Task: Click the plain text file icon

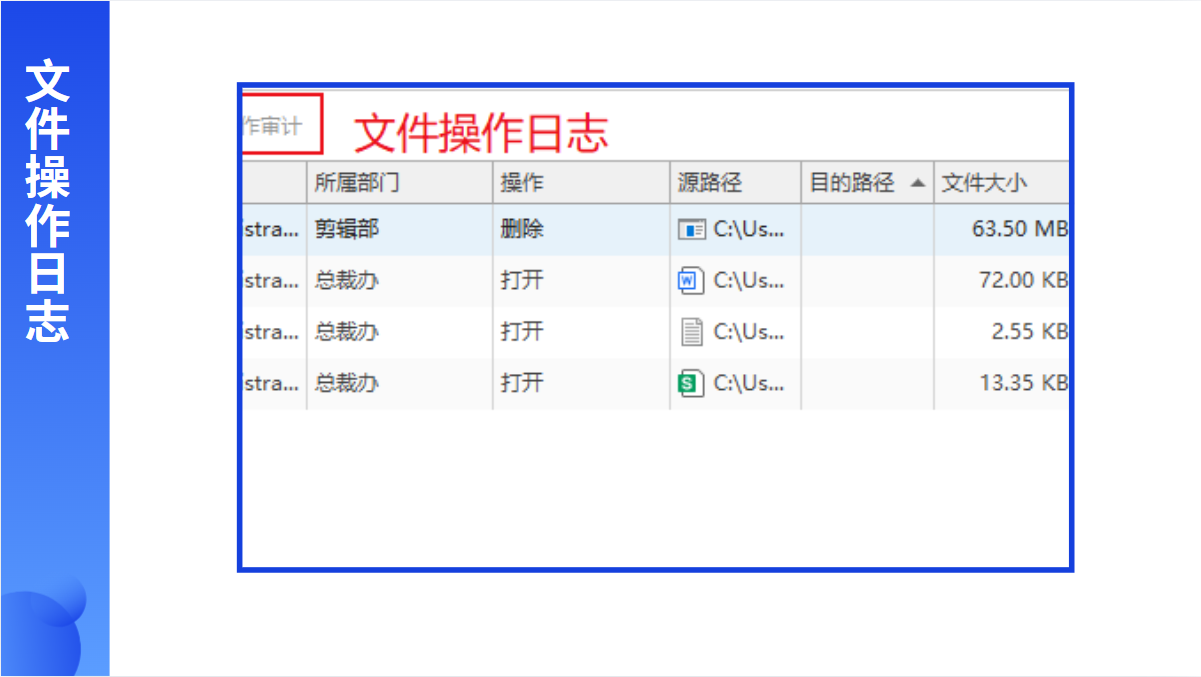Action: pos(691,332)
